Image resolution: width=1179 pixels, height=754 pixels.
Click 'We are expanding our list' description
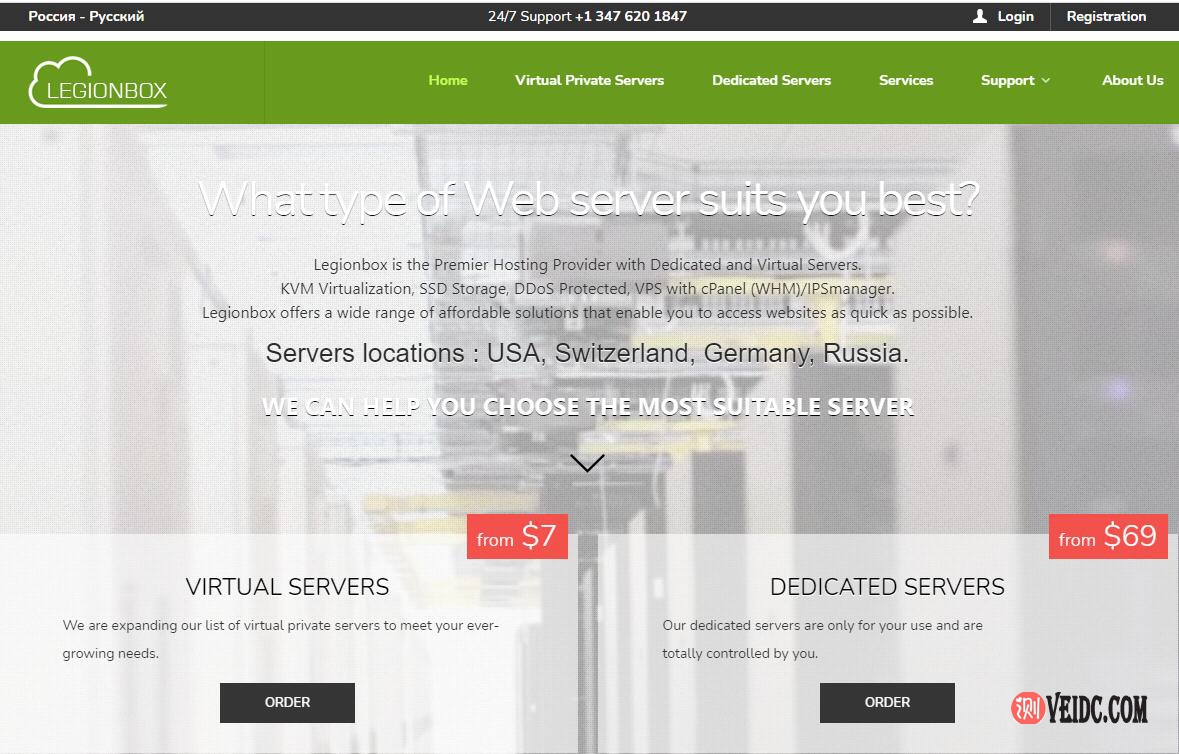point(280,639)
